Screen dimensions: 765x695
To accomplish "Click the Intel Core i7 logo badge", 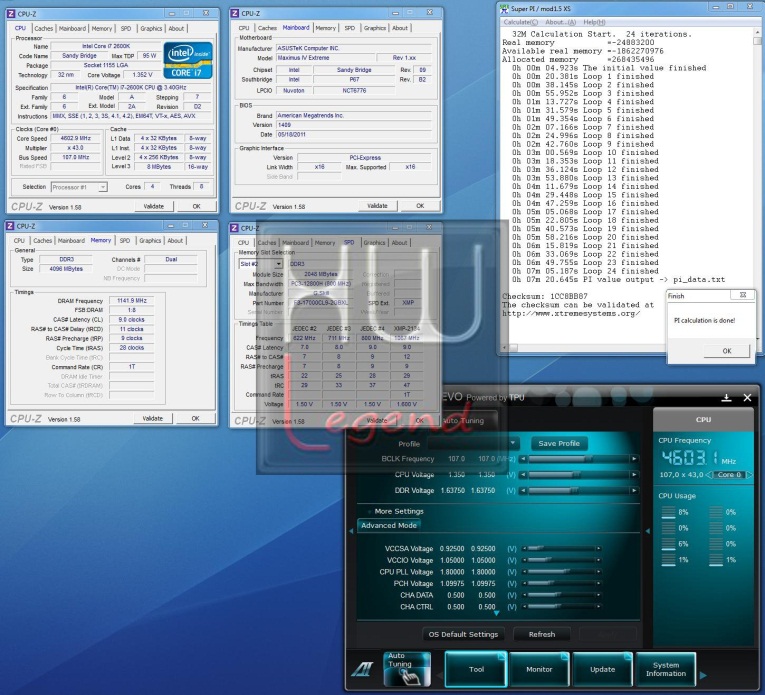I will point(188,60).
